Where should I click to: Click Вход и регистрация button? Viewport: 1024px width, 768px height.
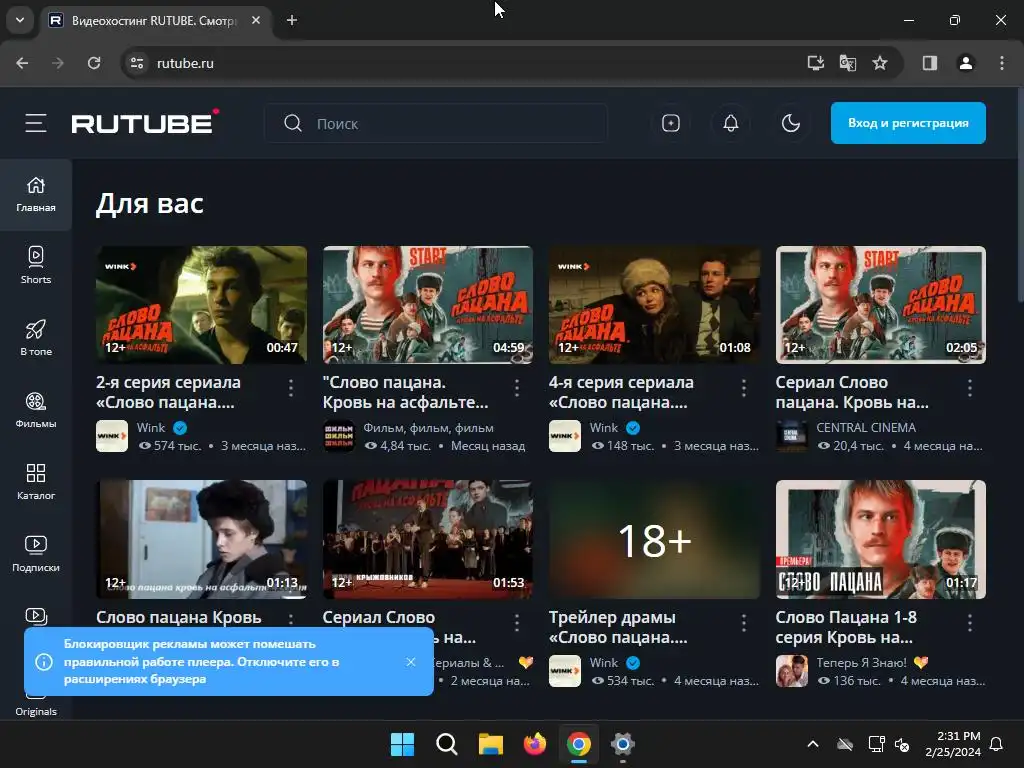pos(908,123)
